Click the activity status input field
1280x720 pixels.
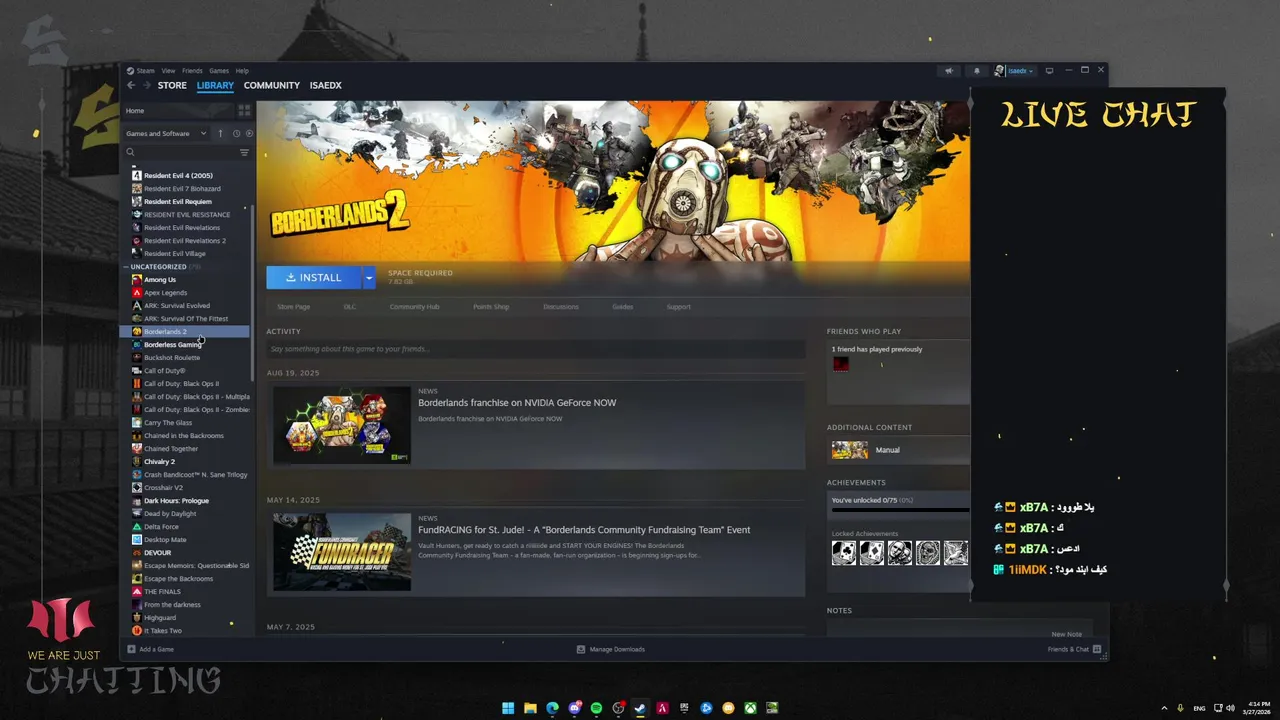pyautogui.click(x=535, y=349)
